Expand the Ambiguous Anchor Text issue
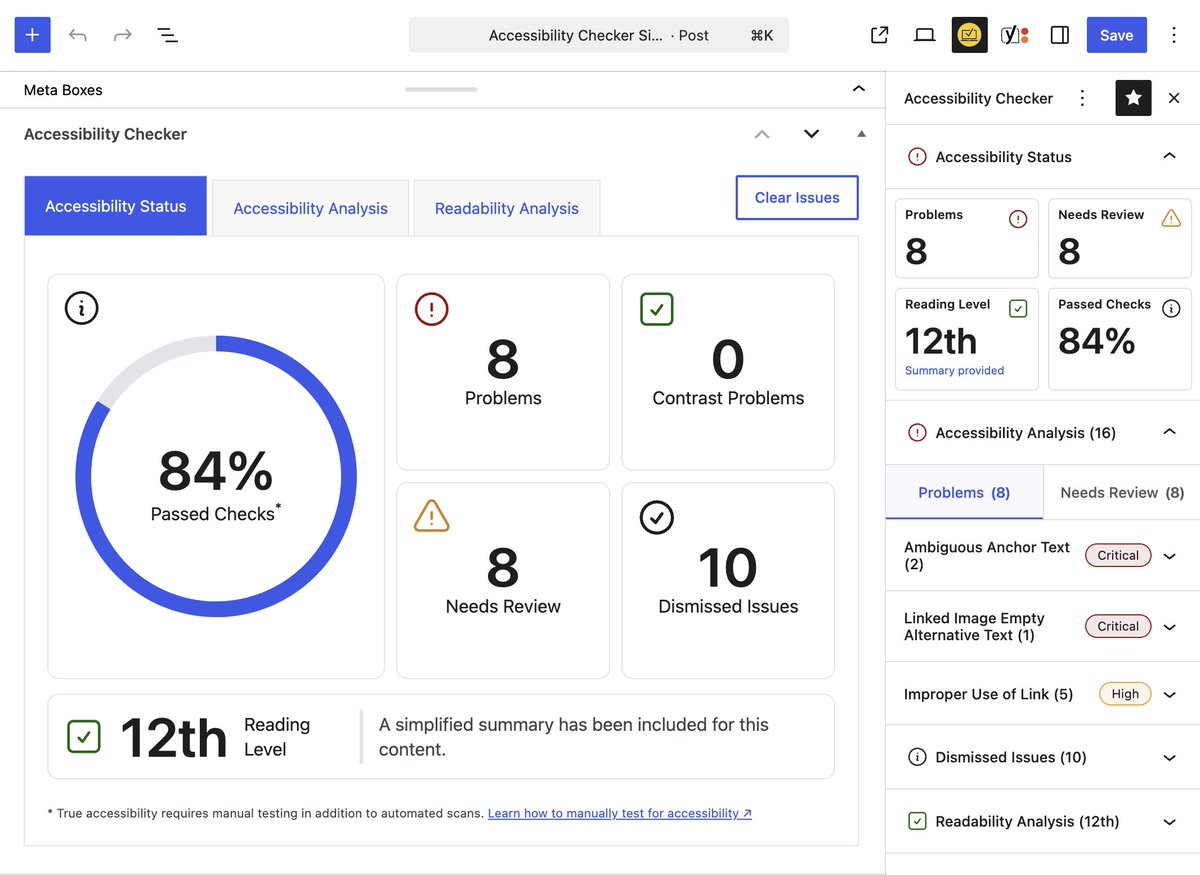This screenshot has width=1200, height=875. pos(1169,556)
